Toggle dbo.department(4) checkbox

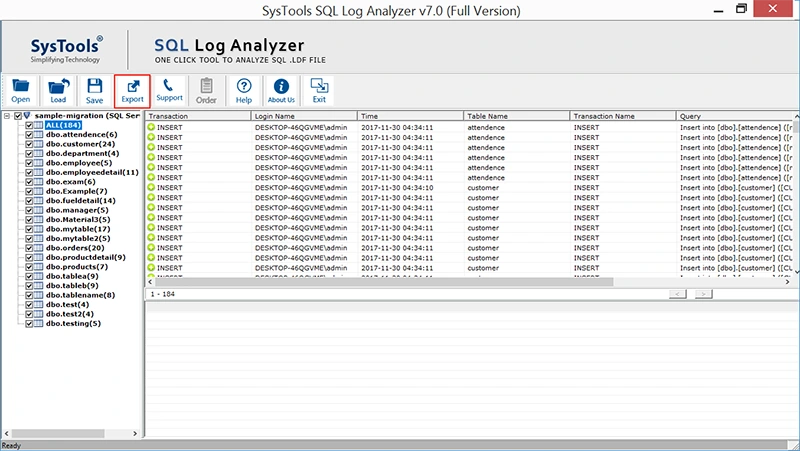29,154
